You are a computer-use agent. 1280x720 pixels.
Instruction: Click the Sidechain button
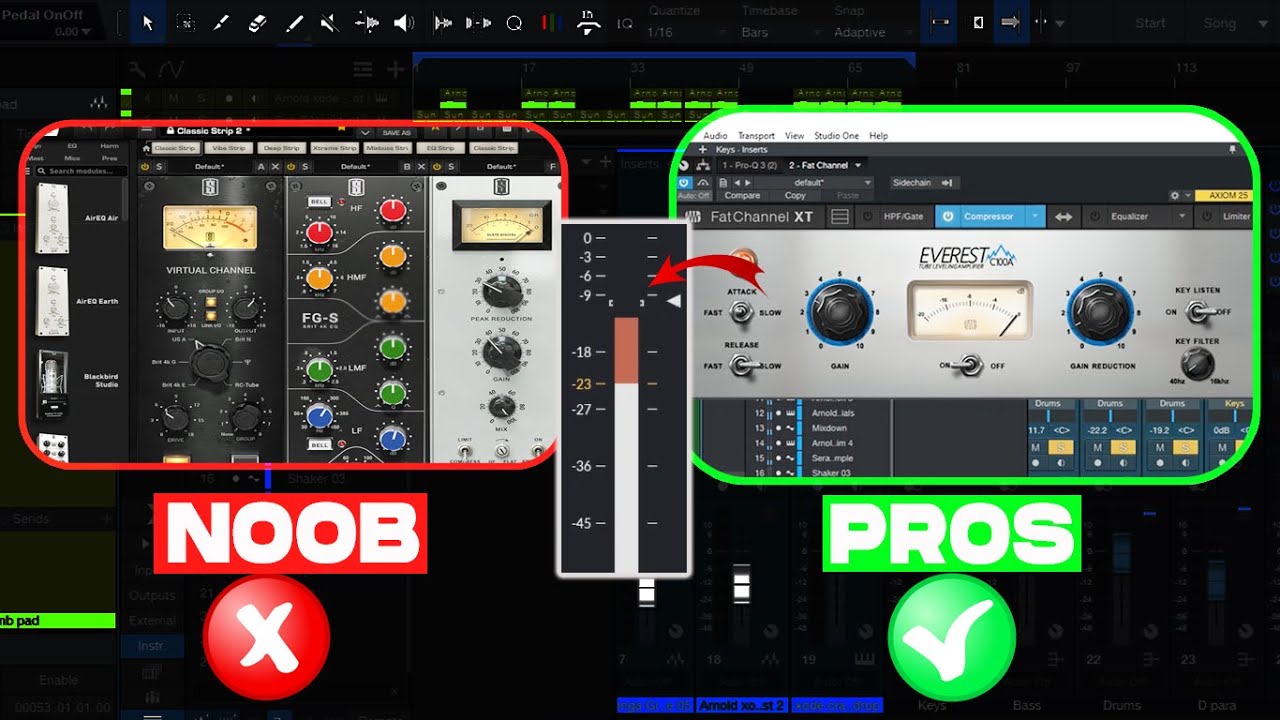[925, 183]
